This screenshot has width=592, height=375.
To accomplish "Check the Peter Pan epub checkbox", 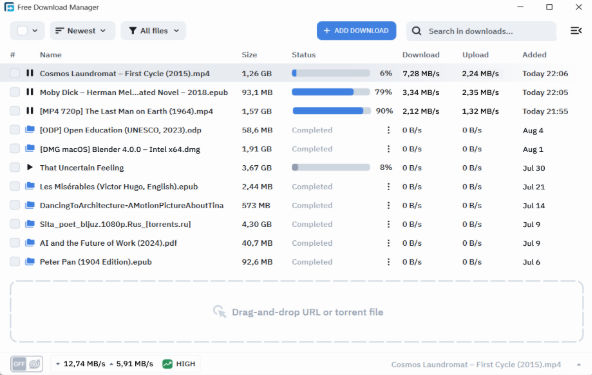I will (15, 261).
